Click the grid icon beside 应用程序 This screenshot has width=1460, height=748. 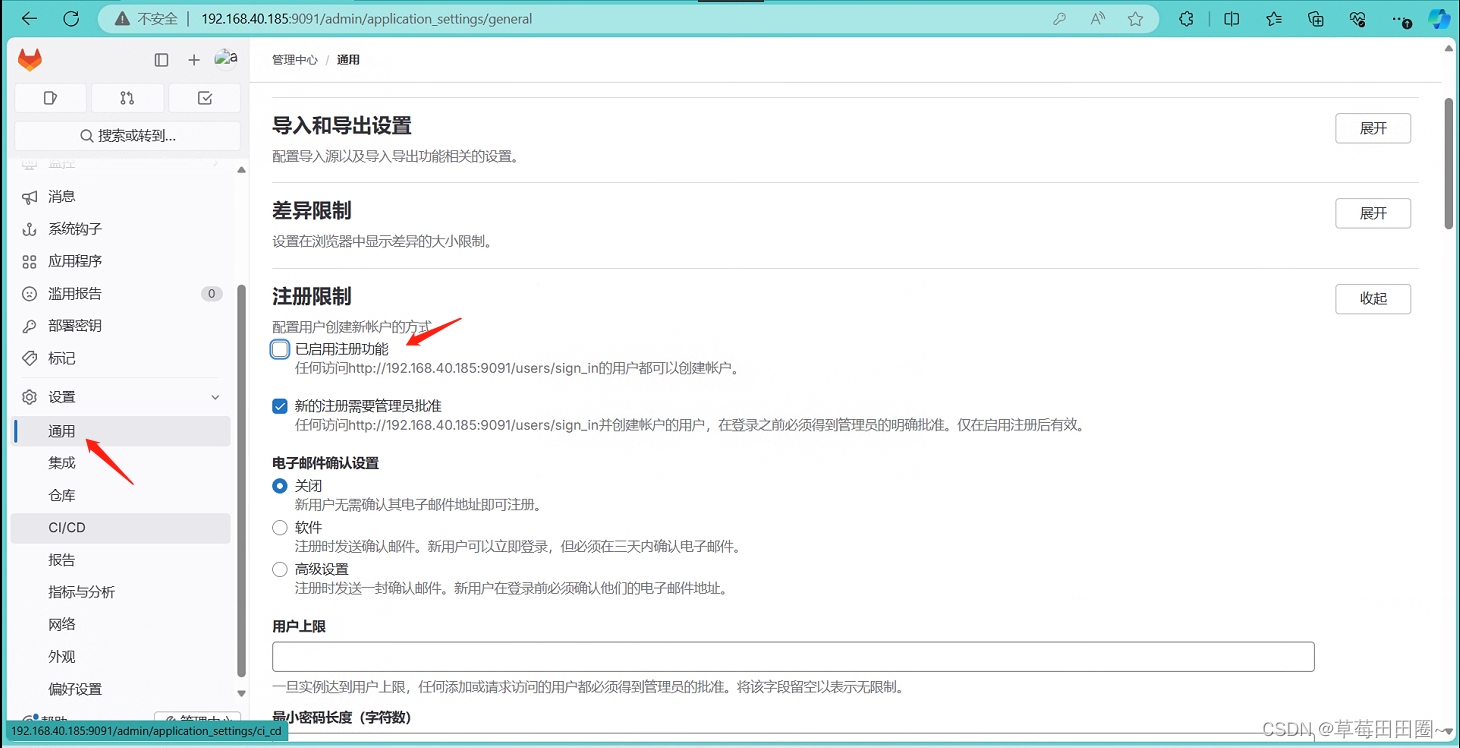coord(29,261)
